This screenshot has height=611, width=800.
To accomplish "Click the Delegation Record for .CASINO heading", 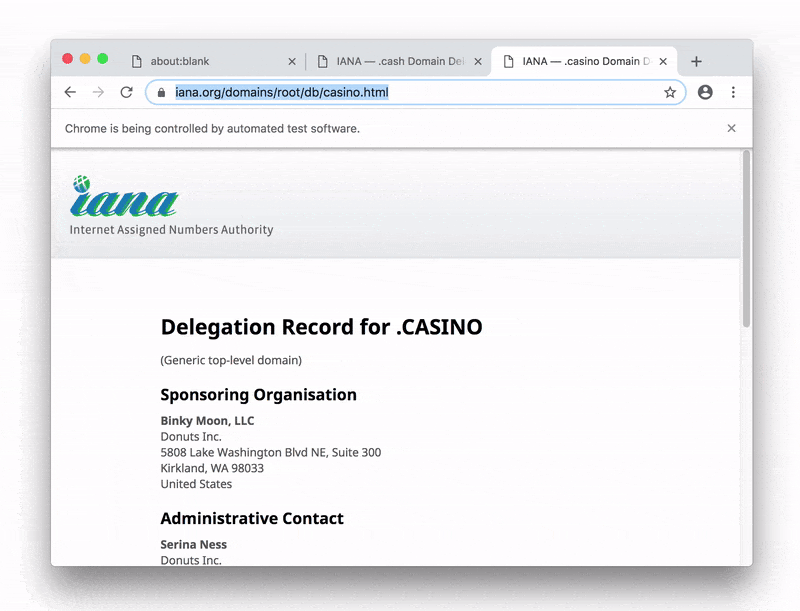I will pos(321,327).
